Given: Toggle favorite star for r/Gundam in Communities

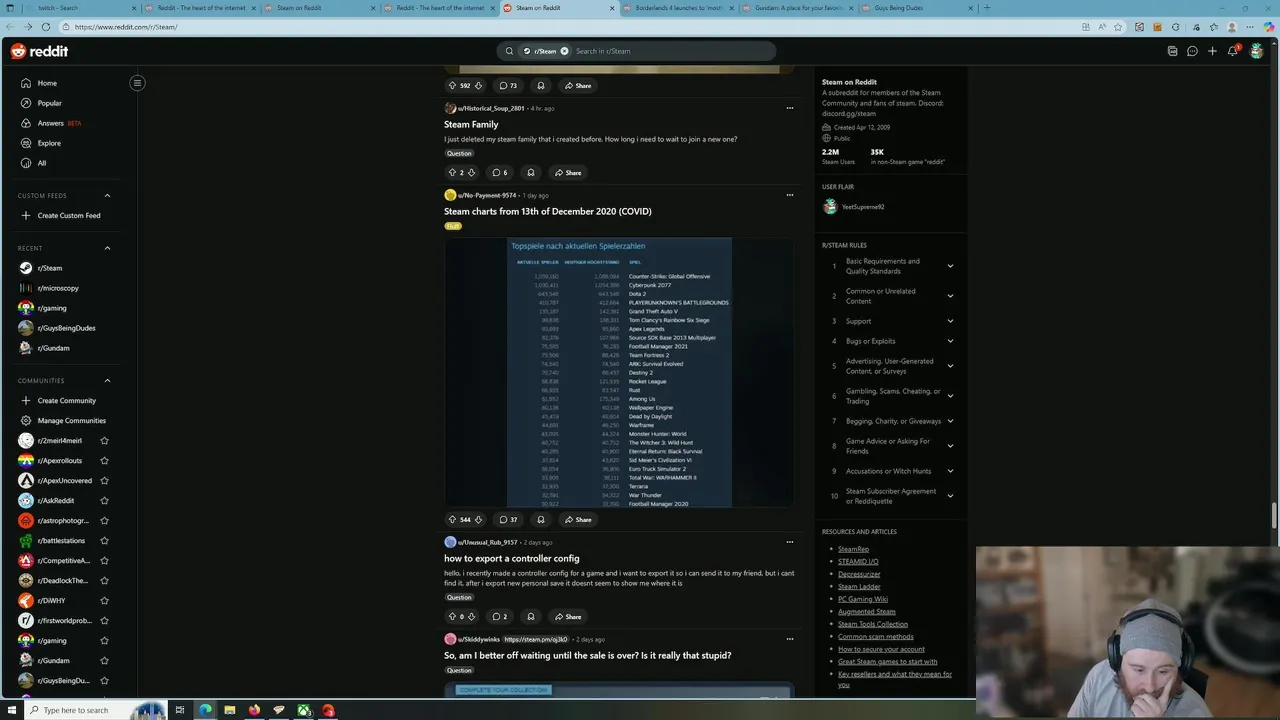Looking at the screenshot, I should coord(104,660).
